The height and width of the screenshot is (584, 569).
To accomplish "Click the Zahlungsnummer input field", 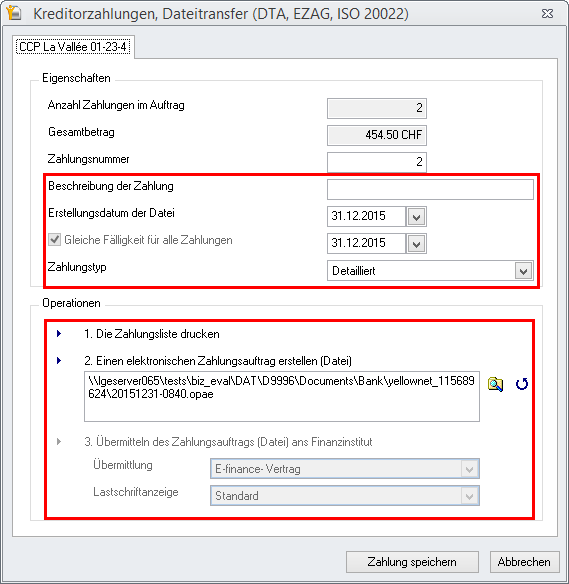I will click(377, 162).
